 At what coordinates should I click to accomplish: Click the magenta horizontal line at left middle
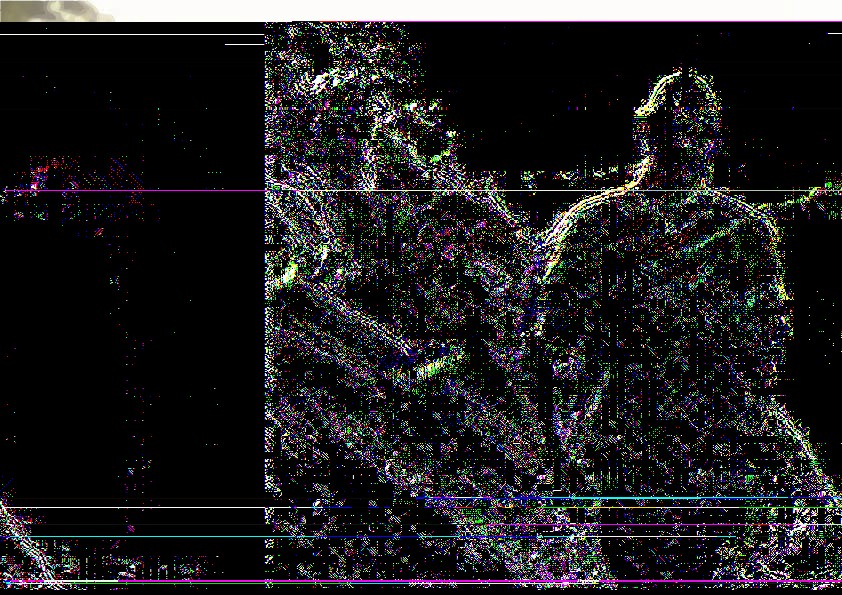135,190
